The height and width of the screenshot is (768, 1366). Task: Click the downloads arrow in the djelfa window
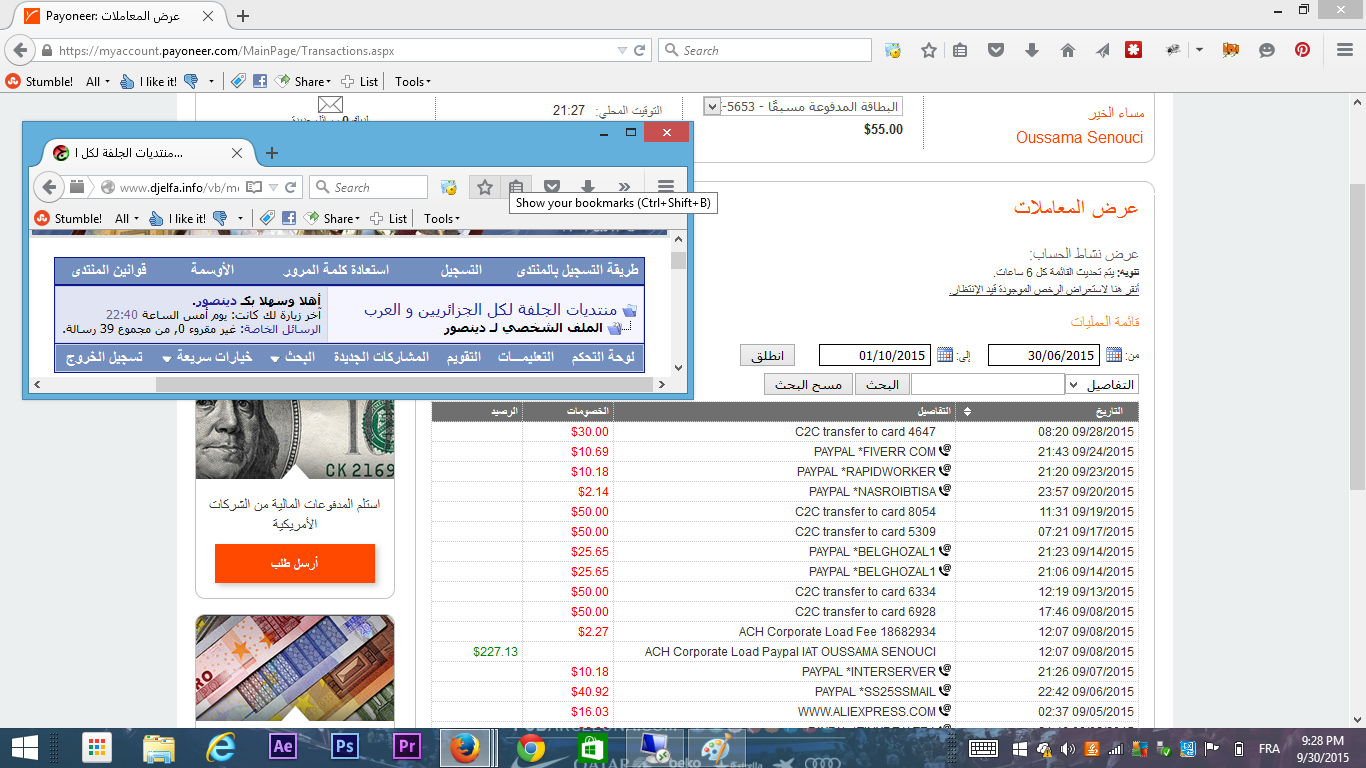(588, 187)
